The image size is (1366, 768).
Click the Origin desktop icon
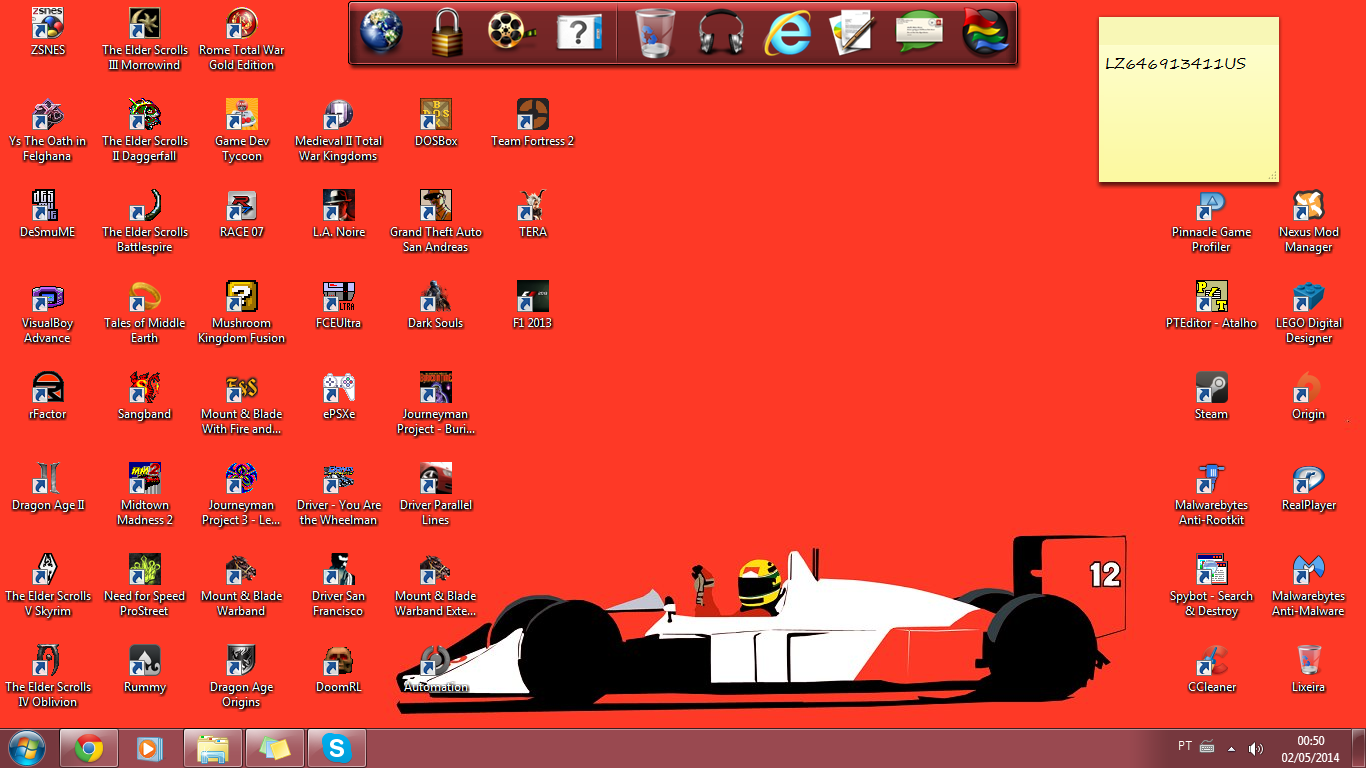[x=1308, y=387]
